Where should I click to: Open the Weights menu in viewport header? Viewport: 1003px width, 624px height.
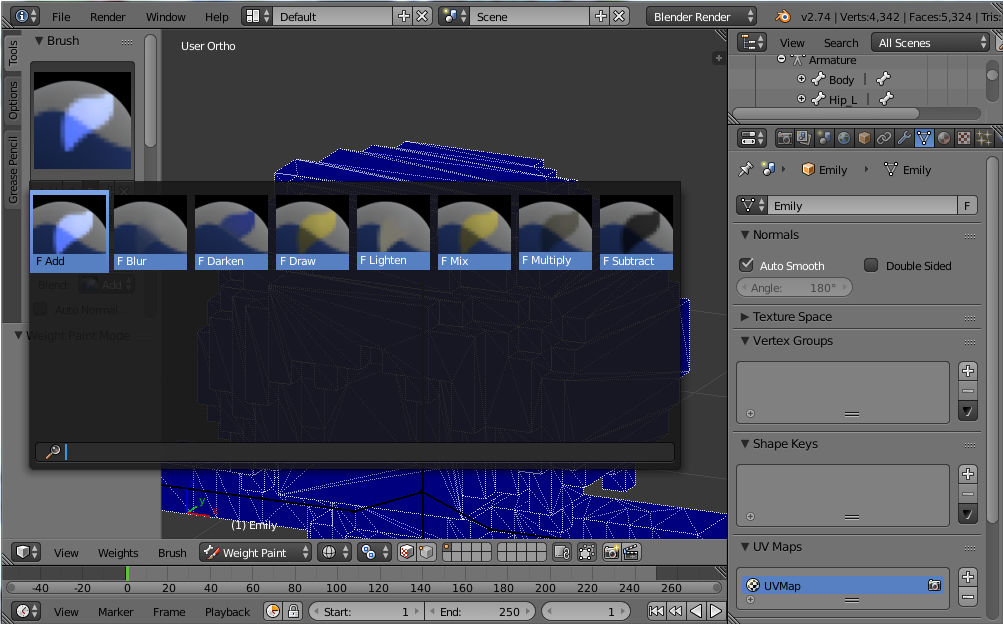(x=118, y=553)
